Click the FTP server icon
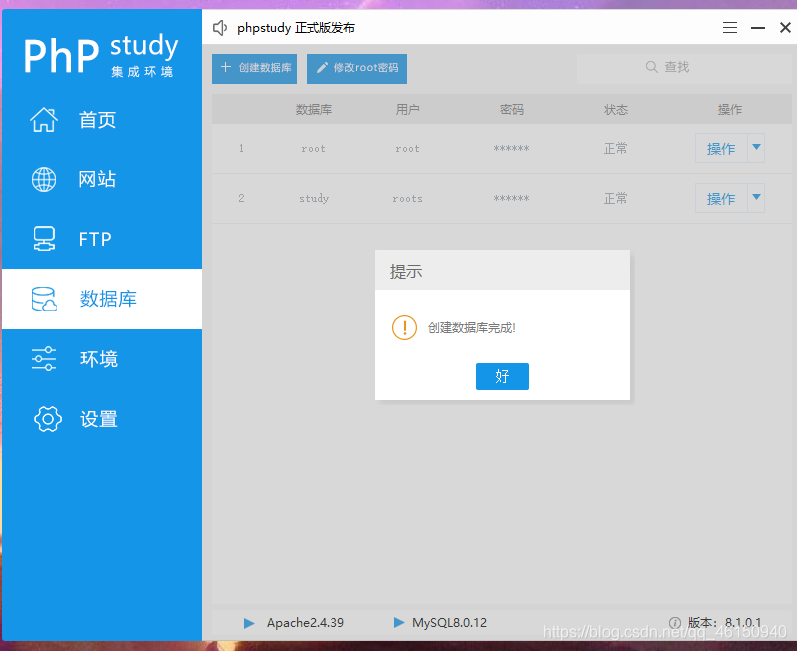 (44, 239)
